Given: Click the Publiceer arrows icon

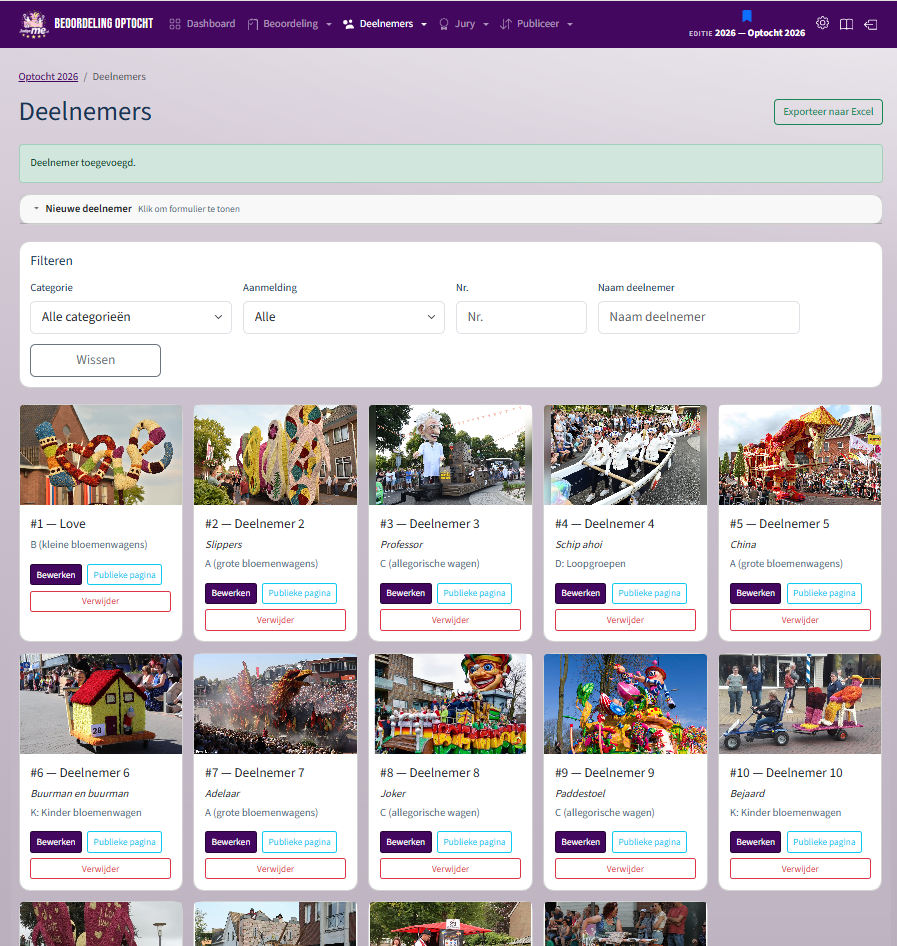Looking at the screenshot, I should 506,24.
